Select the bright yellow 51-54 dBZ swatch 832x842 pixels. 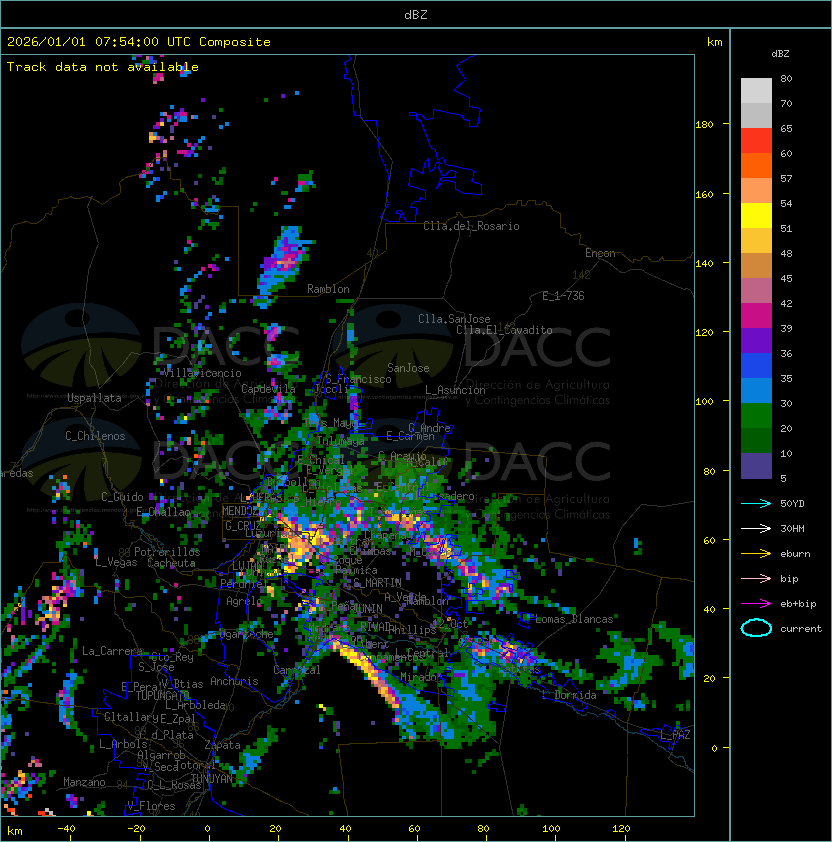pos(756,215)
